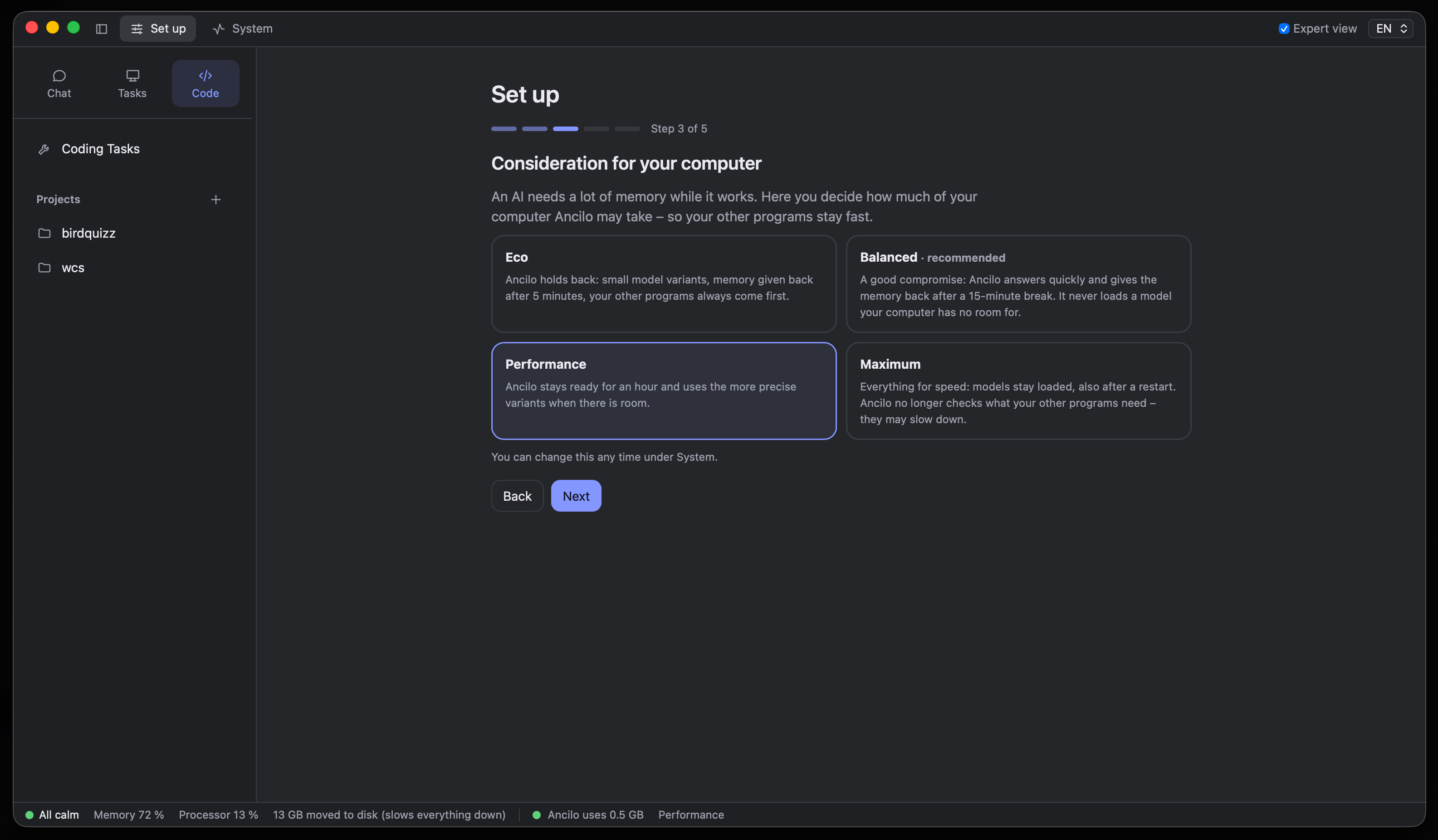The image size is (1438, 840).
Task: Select the Performance option card
Action: point(664,391)
